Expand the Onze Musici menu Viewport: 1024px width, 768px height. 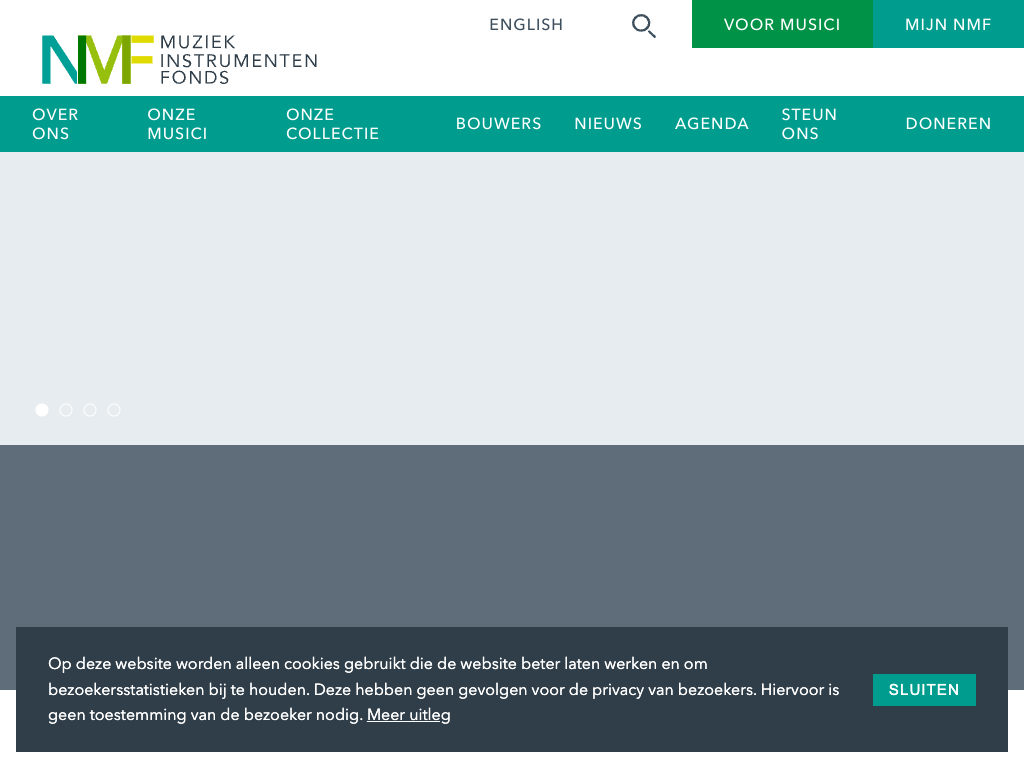tap(177, 124)
